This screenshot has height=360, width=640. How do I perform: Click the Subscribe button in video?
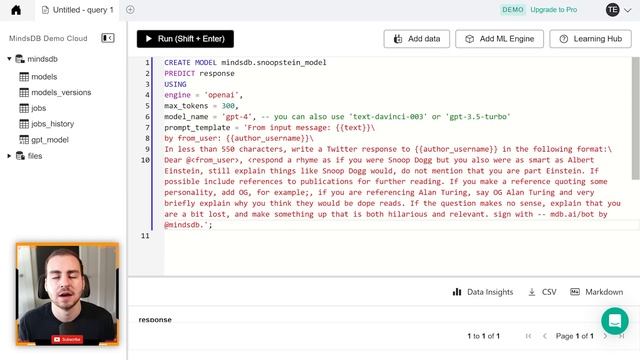(x=67, y=339)
